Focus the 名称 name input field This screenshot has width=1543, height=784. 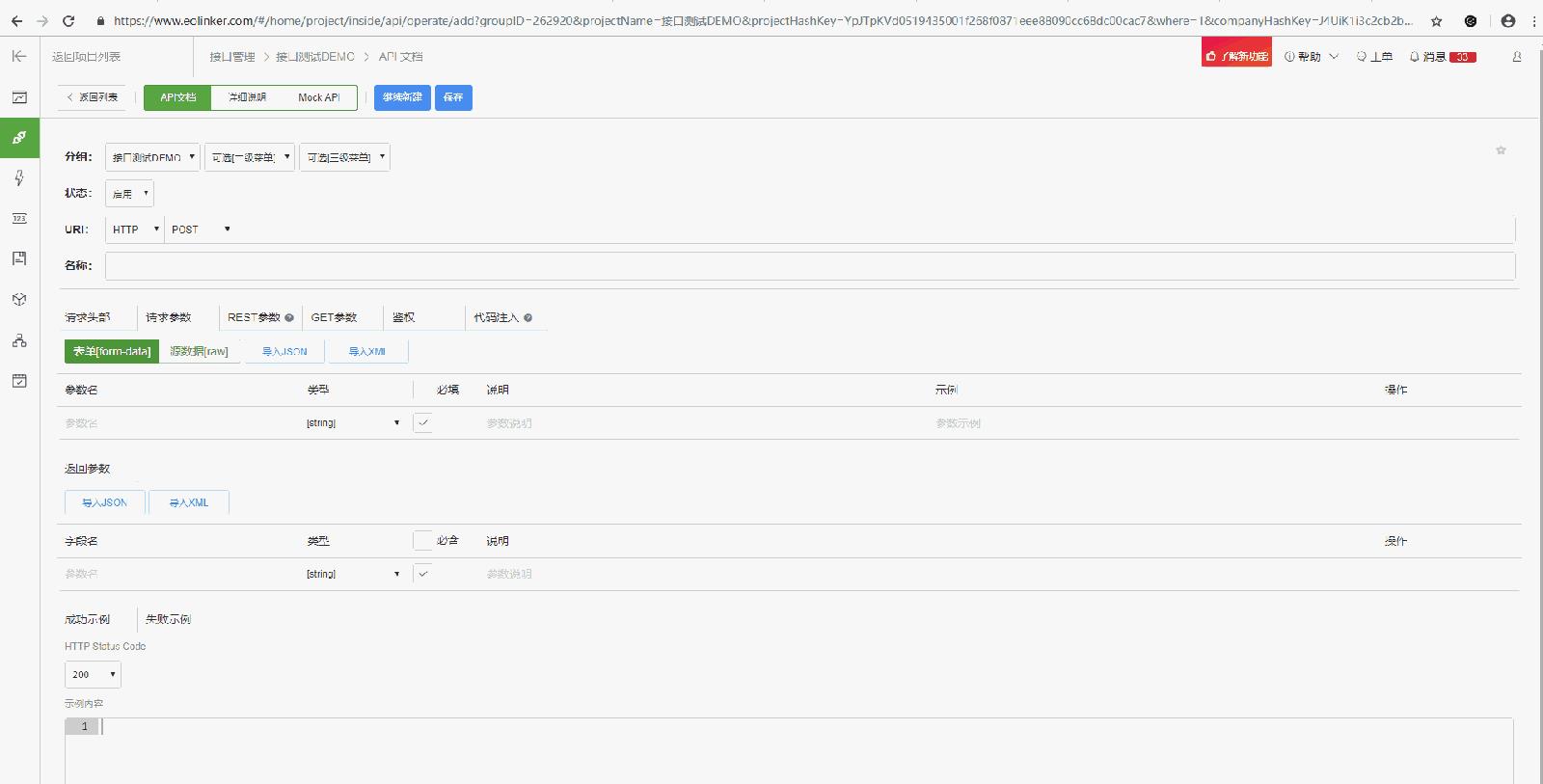coord(810,266)
